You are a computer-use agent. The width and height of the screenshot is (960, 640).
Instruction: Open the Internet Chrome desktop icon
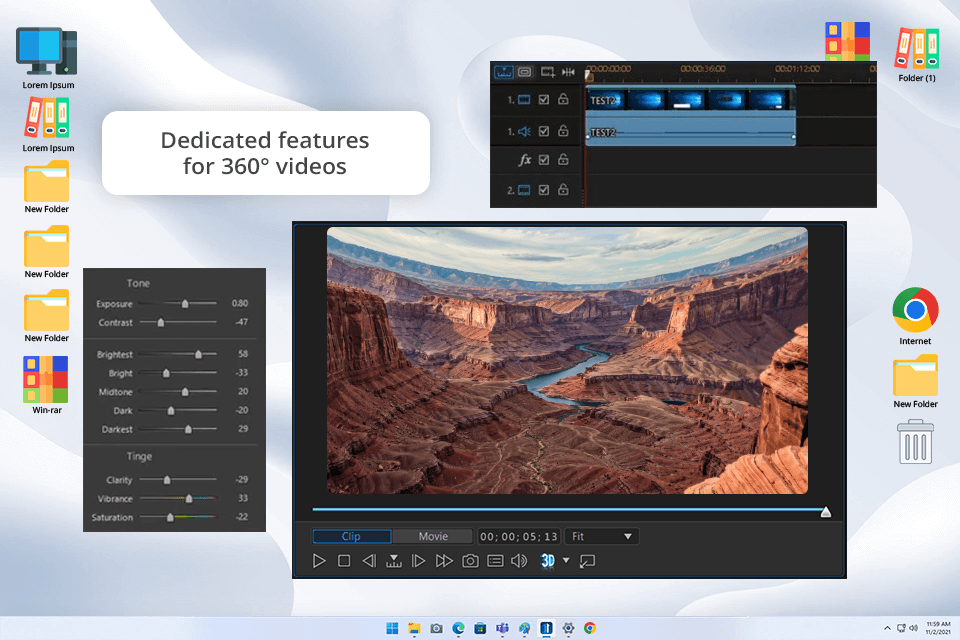click(915, 316)
